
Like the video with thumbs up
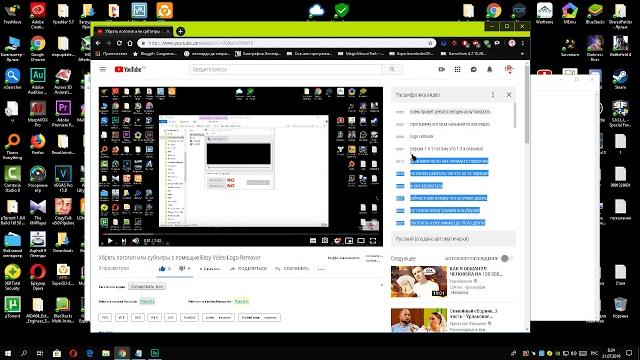point(164,269)
